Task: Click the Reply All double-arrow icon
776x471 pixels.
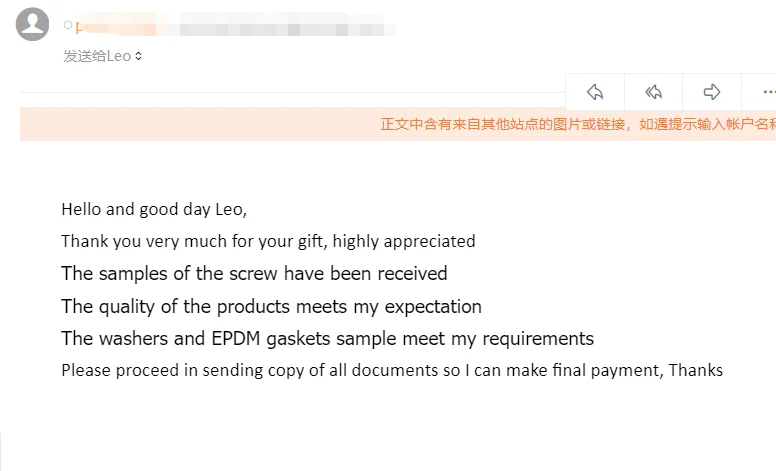Action: tap(654, 92)
